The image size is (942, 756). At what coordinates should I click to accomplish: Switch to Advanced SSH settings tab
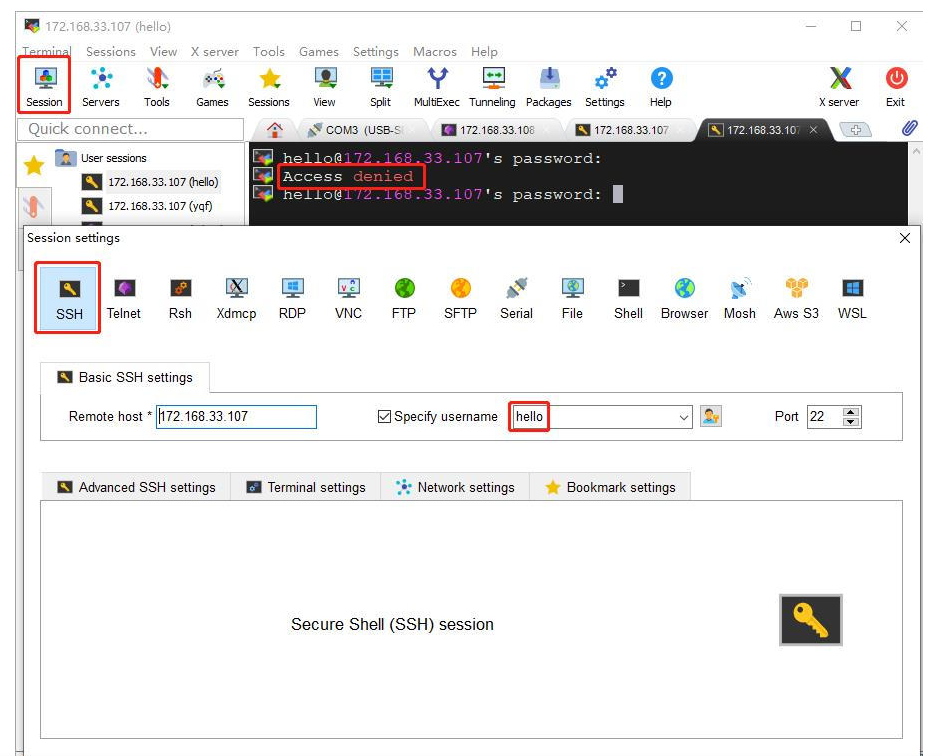(x=136, y=487)
